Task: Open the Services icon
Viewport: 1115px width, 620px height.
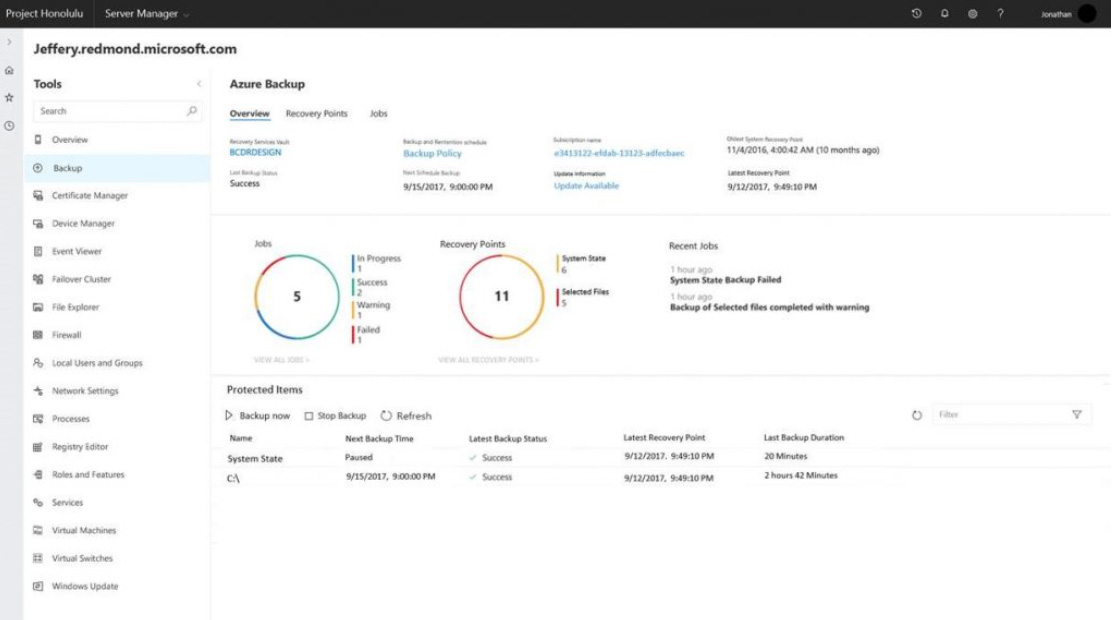Action: [38, 502]
